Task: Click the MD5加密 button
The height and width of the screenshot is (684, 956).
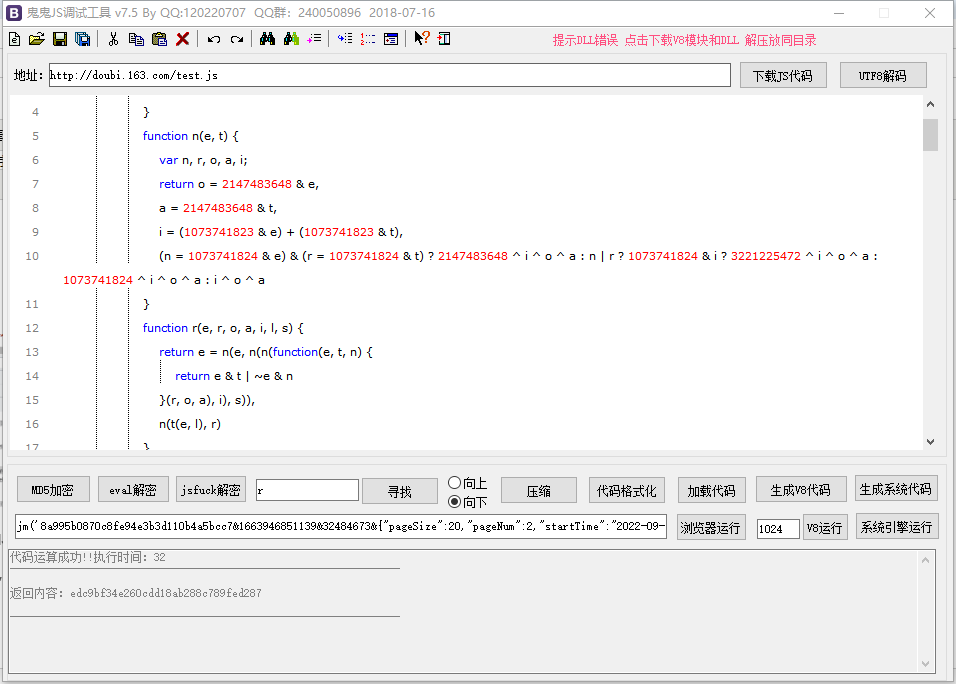Action: point(52,490)
